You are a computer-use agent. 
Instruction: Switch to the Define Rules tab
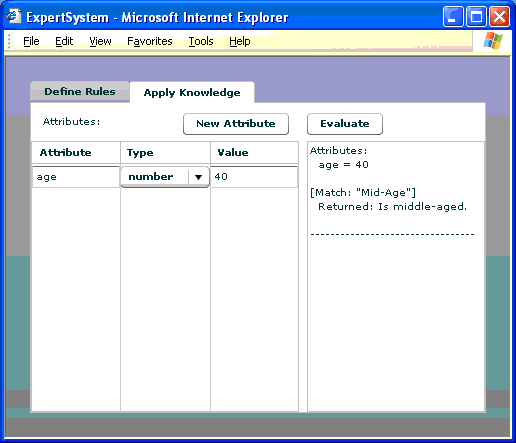click(80, 92)
